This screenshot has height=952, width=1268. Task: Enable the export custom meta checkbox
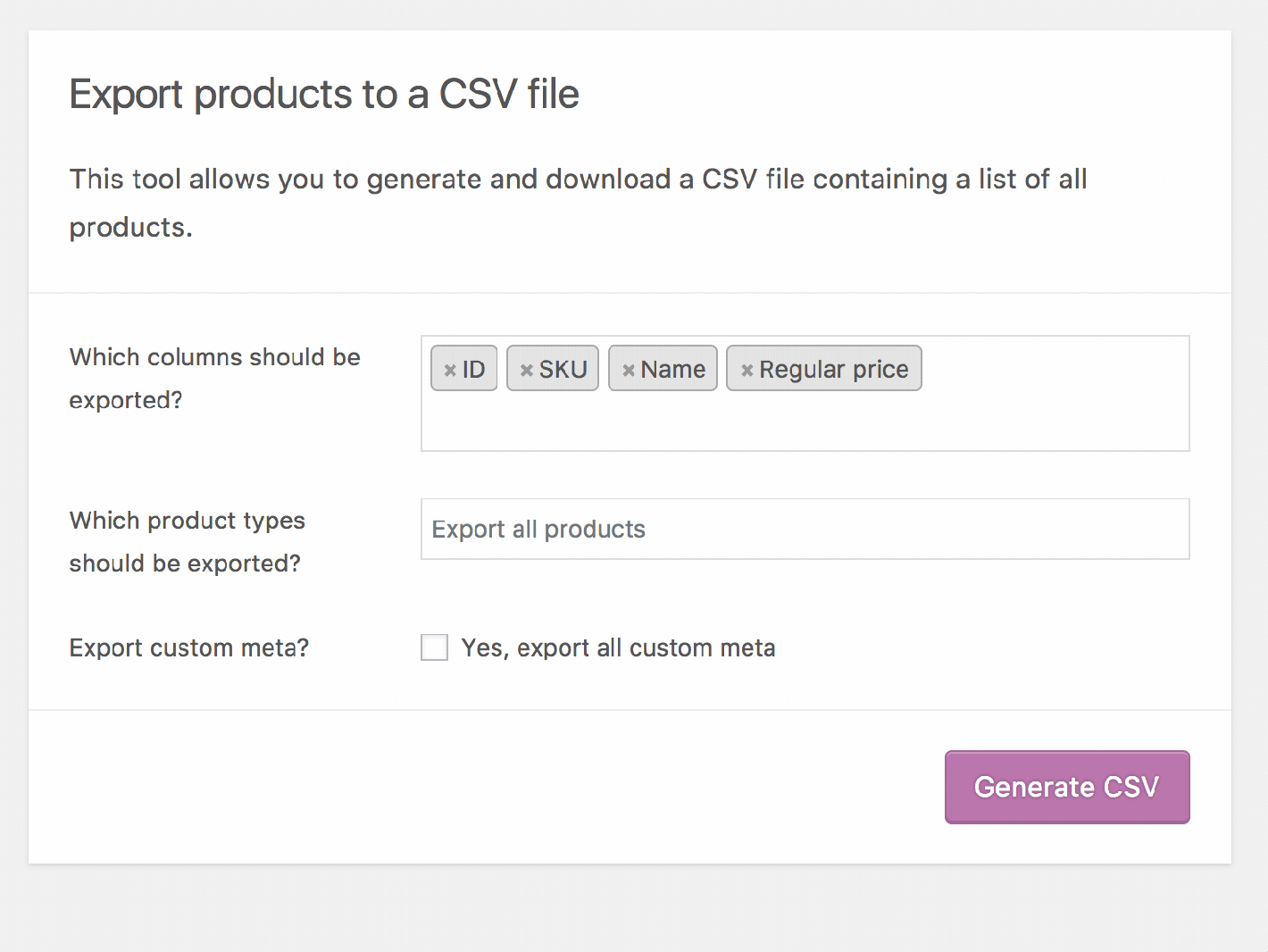[x=435, y=647]
